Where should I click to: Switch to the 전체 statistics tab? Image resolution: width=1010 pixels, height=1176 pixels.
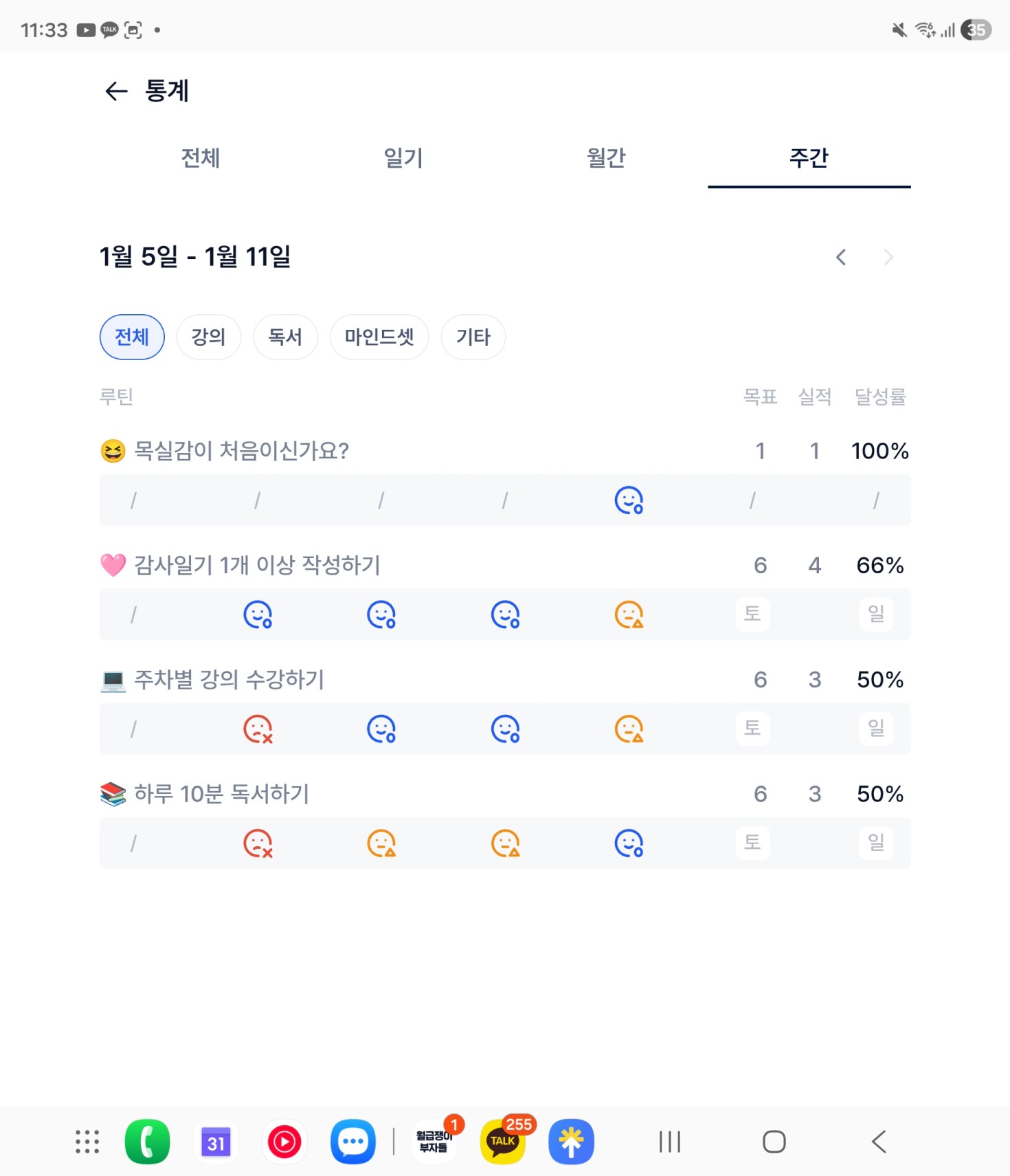200,158
